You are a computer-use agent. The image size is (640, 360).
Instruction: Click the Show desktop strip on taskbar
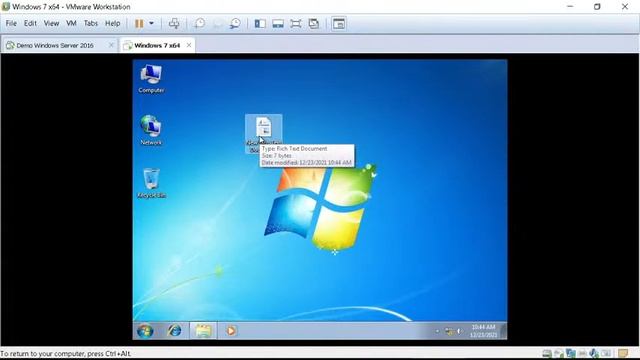point(504,331)
